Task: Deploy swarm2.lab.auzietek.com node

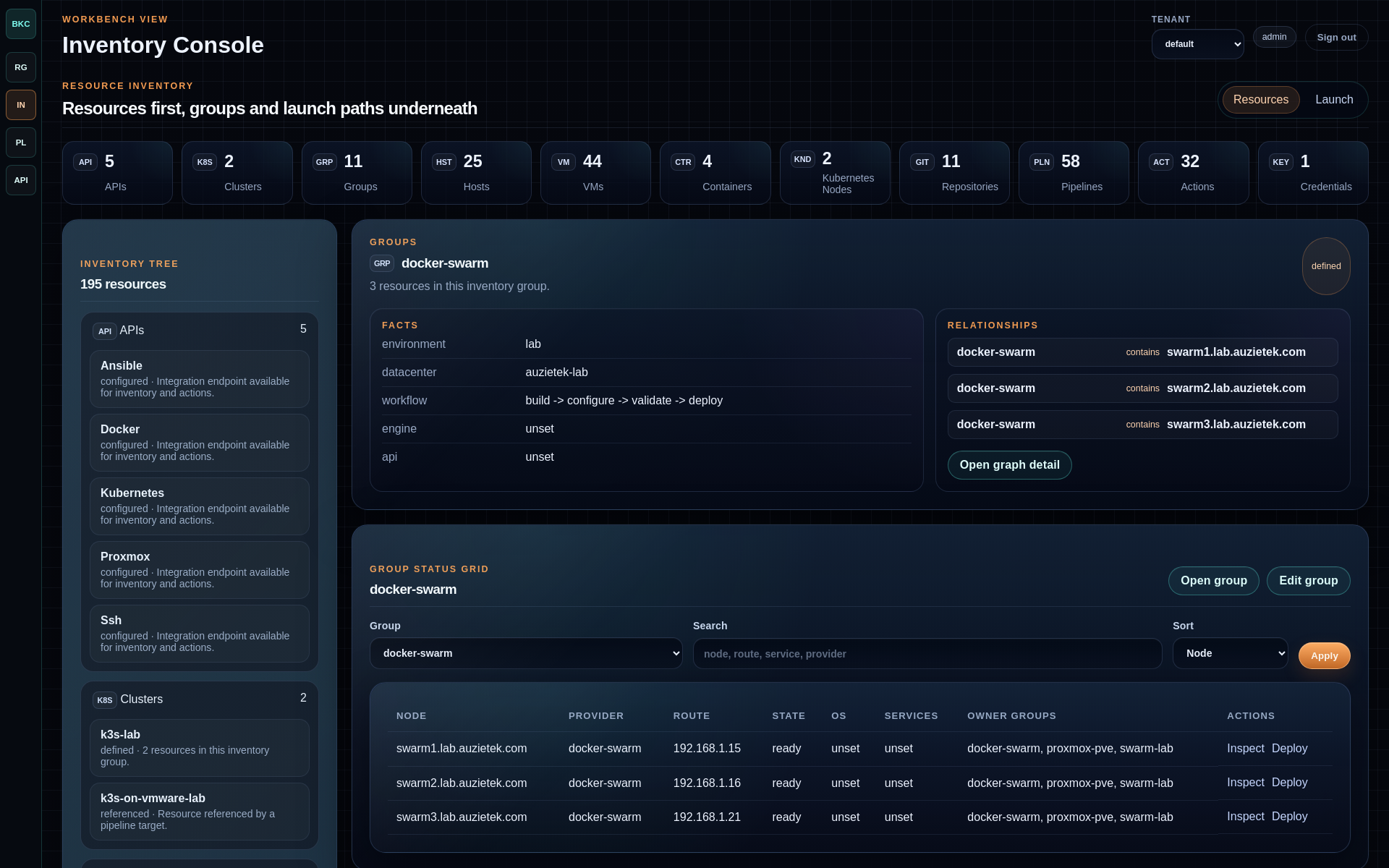Action: (1289, 783)
